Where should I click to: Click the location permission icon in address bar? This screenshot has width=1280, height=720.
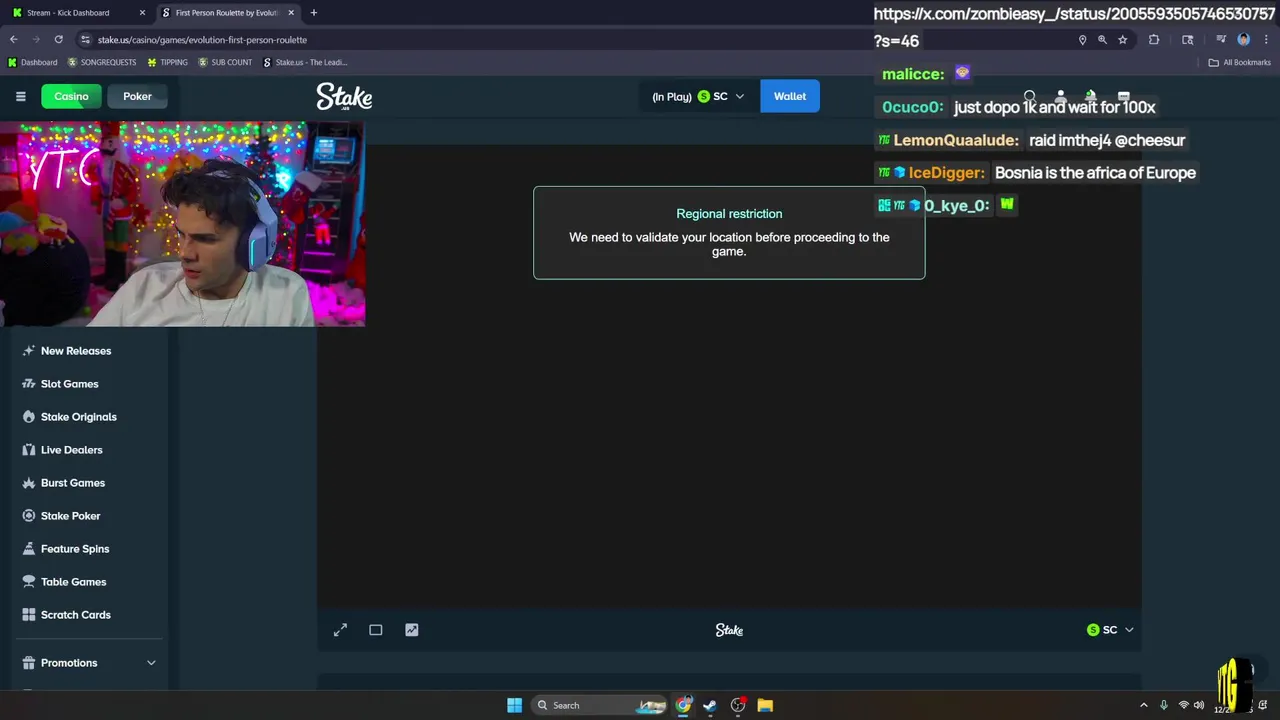click(x=1082, y=40)
